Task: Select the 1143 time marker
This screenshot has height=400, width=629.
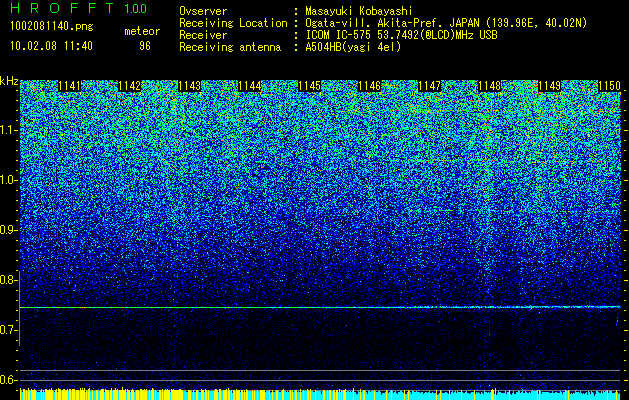Action: 189,86
